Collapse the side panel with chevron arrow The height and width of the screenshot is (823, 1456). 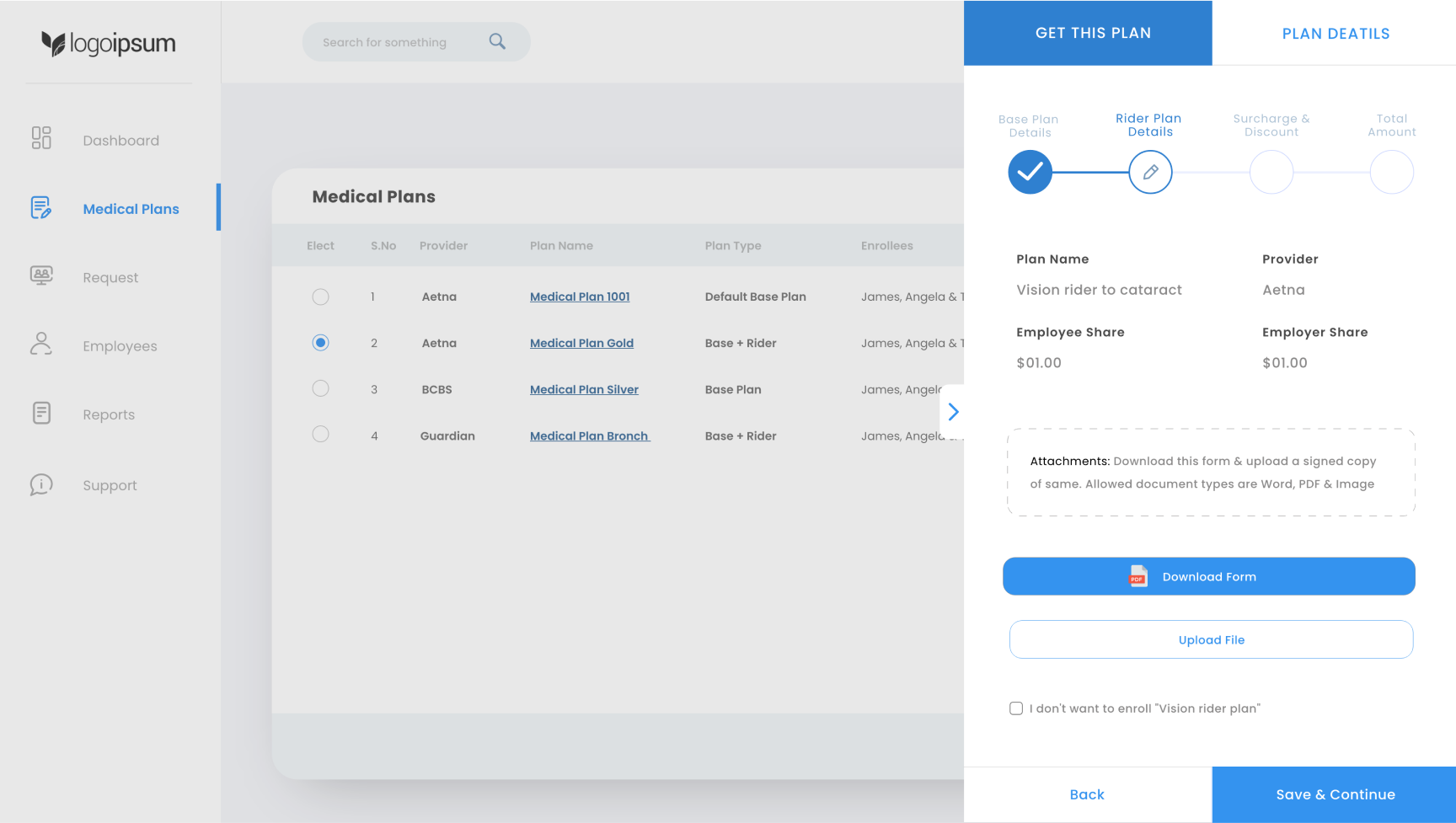pyautogui.click(x=953, y=412)
